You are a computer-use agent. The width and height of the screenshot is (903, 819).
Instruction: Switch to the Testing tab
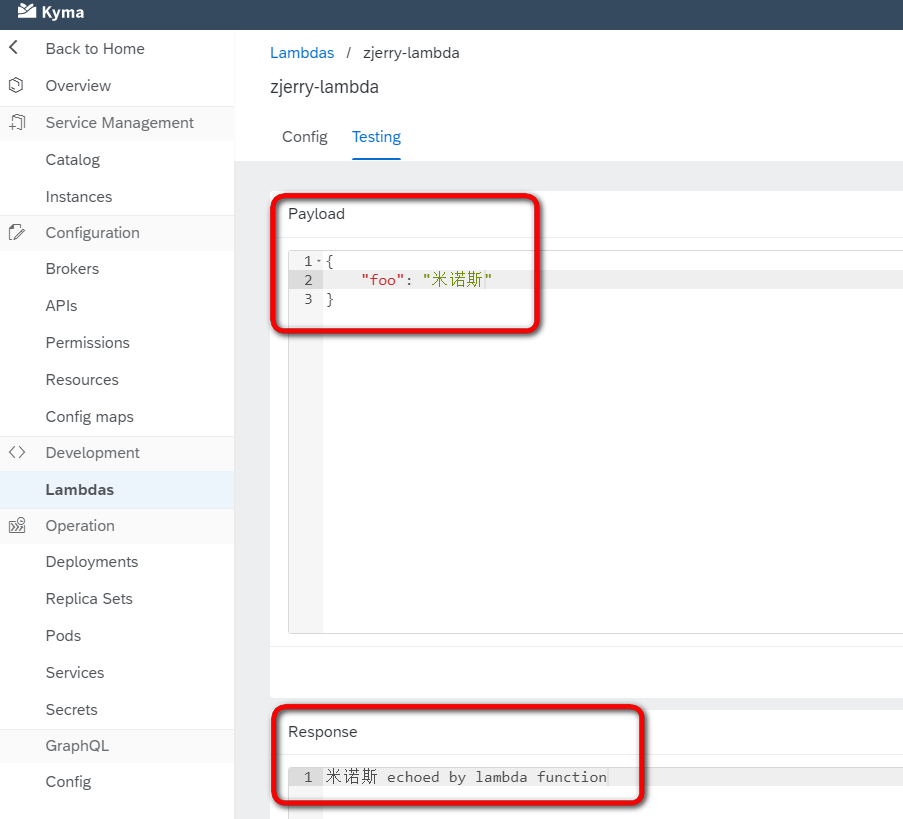[x=376, y=136]
